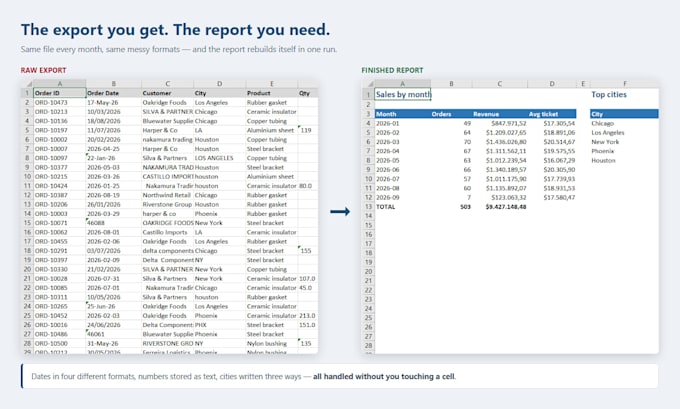The height and width of the screenshot is (409, 680).
Task: Select column A header in the raw export
Action: (x=60, y=84)
